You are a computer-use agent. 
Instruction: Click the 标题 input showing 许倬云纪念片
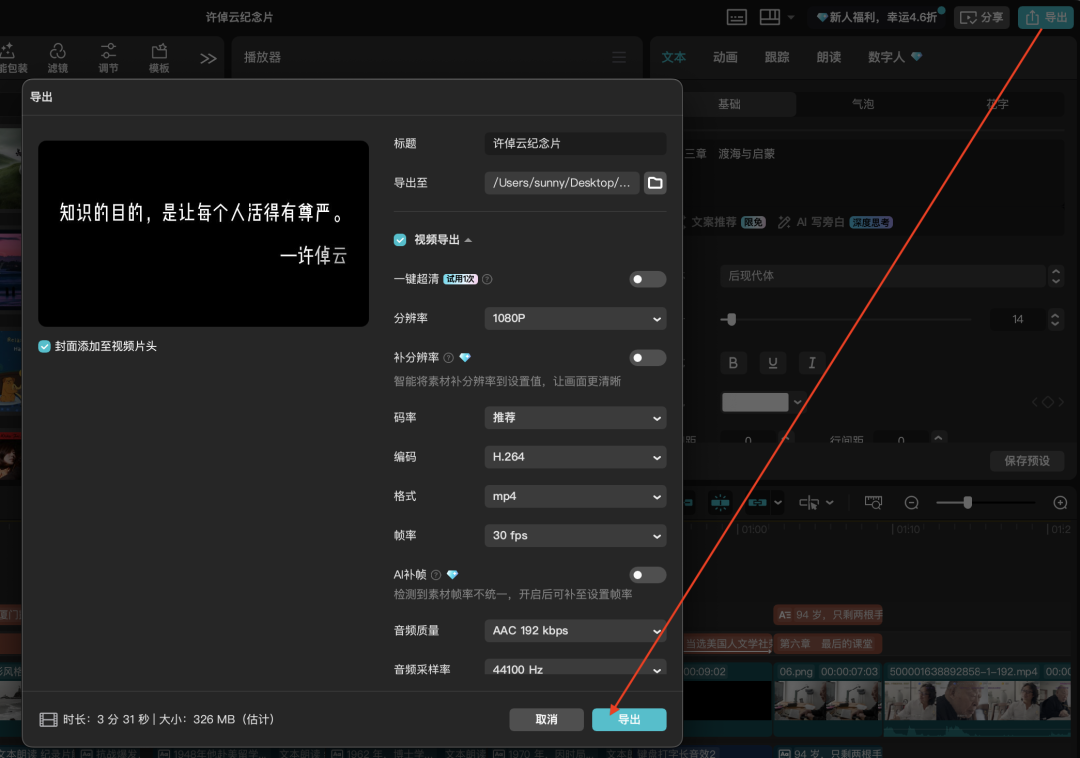[575, 144]
